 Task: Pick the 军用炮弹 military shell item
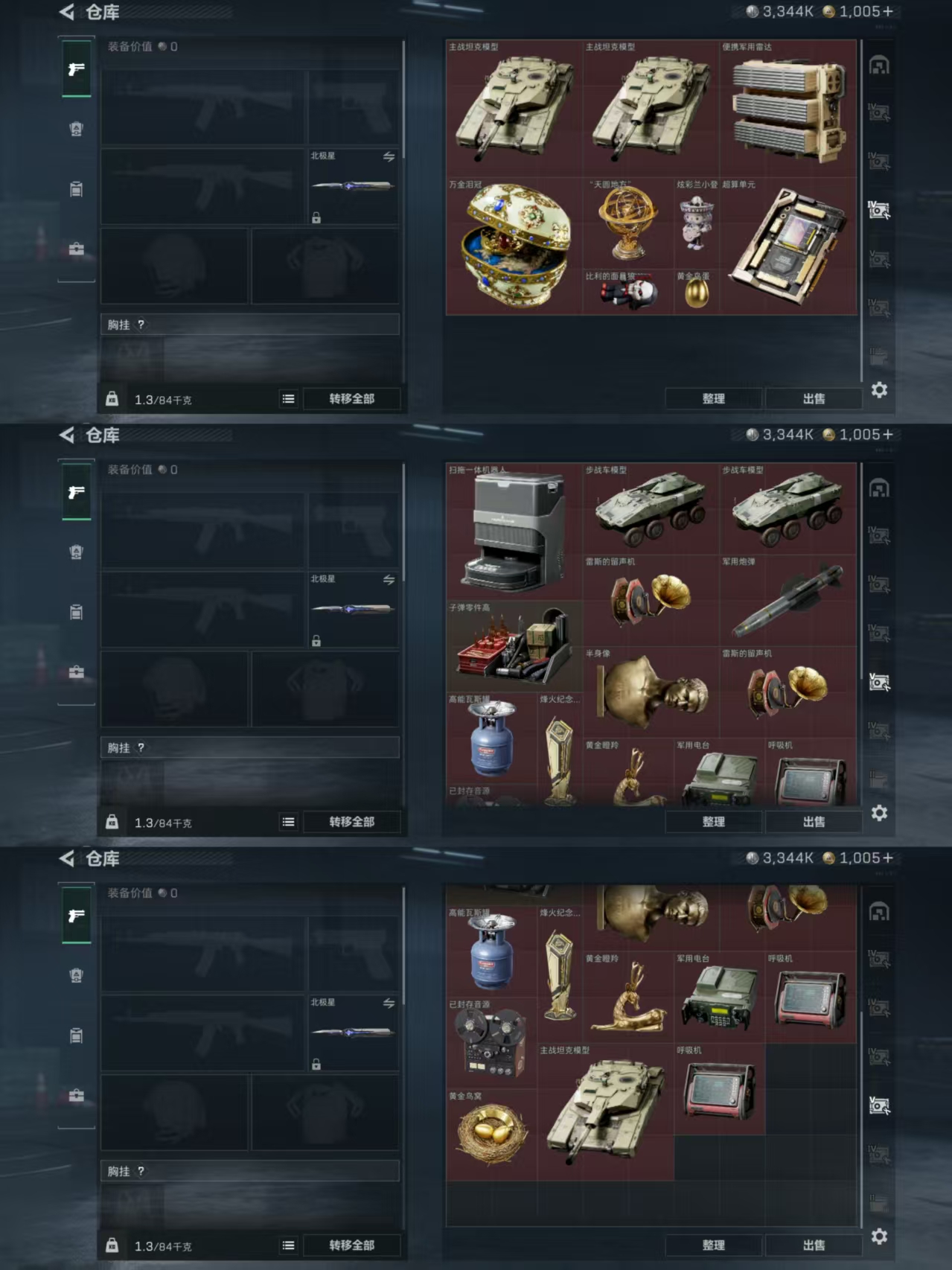788,600
